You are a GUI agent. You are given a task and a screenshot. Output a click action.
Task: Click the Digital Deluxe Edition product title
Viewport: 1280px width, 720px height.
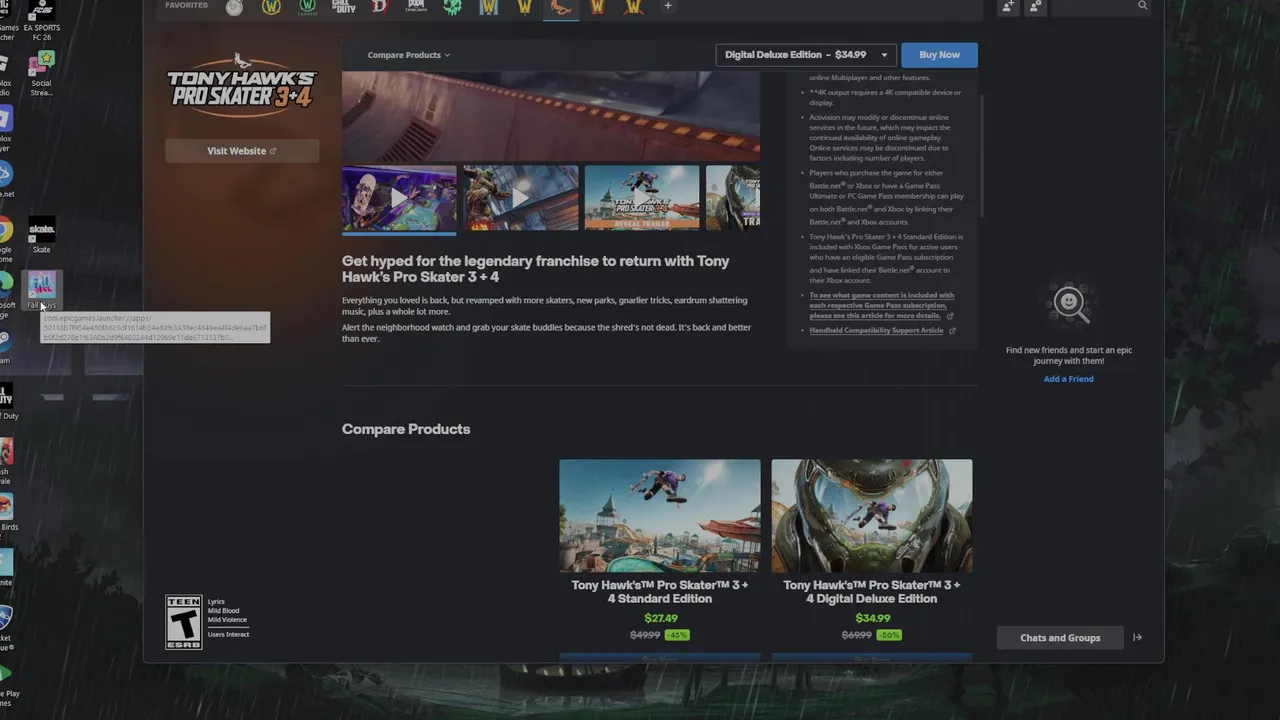click(x=872, y=592)
